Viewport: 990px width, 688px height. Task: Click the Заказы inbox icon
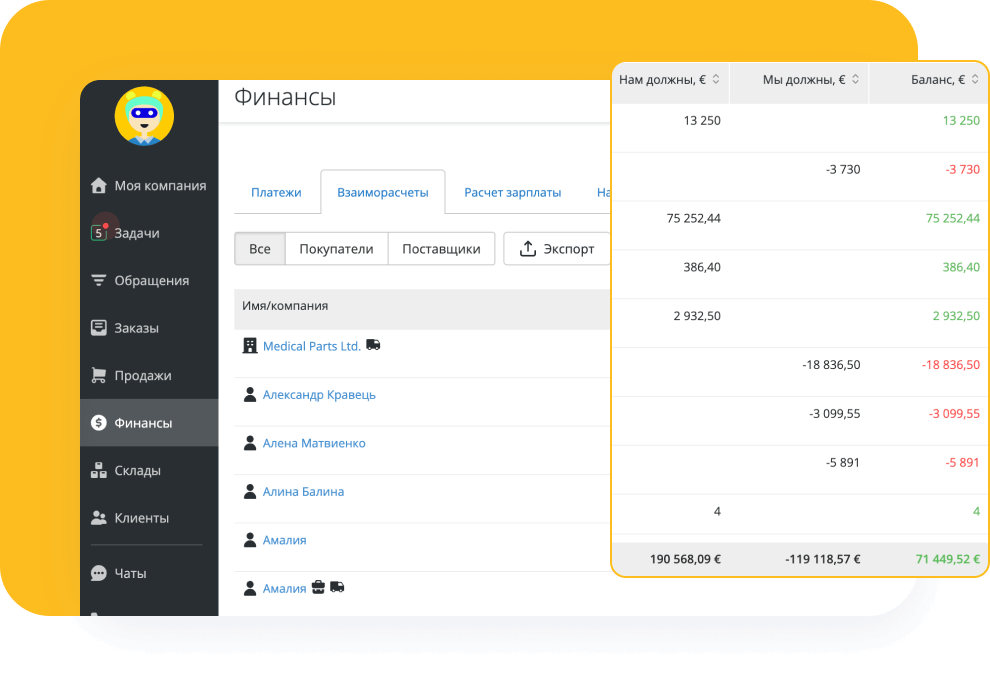[99, 328]
